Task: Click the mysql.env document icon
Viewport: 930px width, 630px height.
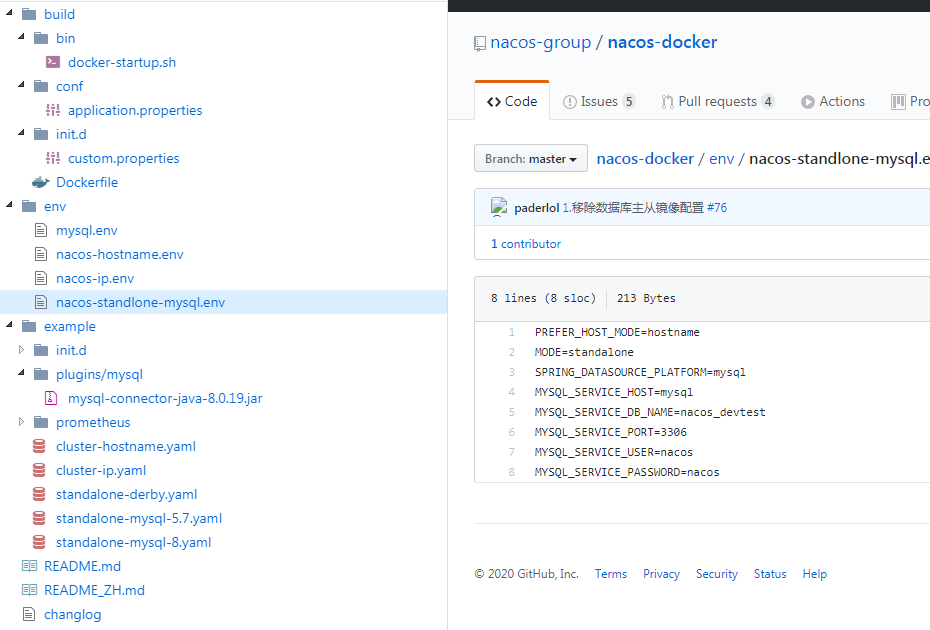Action: 40,230
